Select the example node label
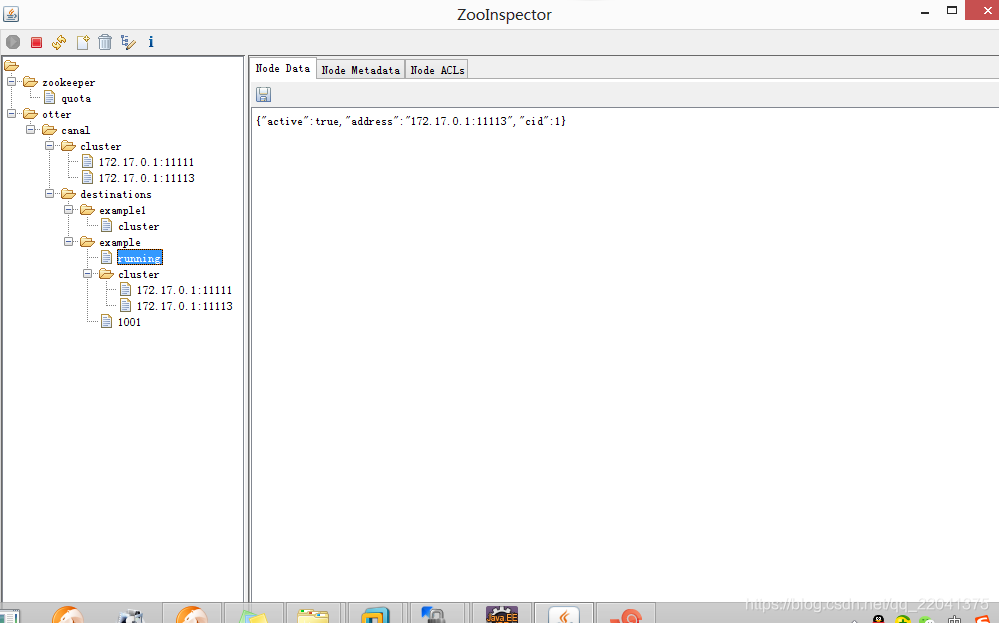999x623 pixels. point(120,243)
